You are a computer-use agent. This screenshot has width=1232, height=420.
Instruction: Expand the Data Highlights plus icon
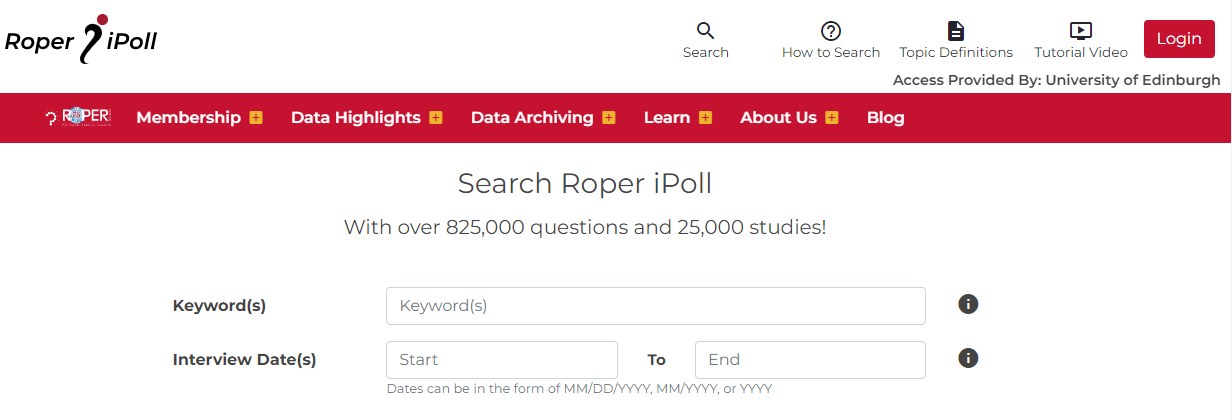pos(436,118)
